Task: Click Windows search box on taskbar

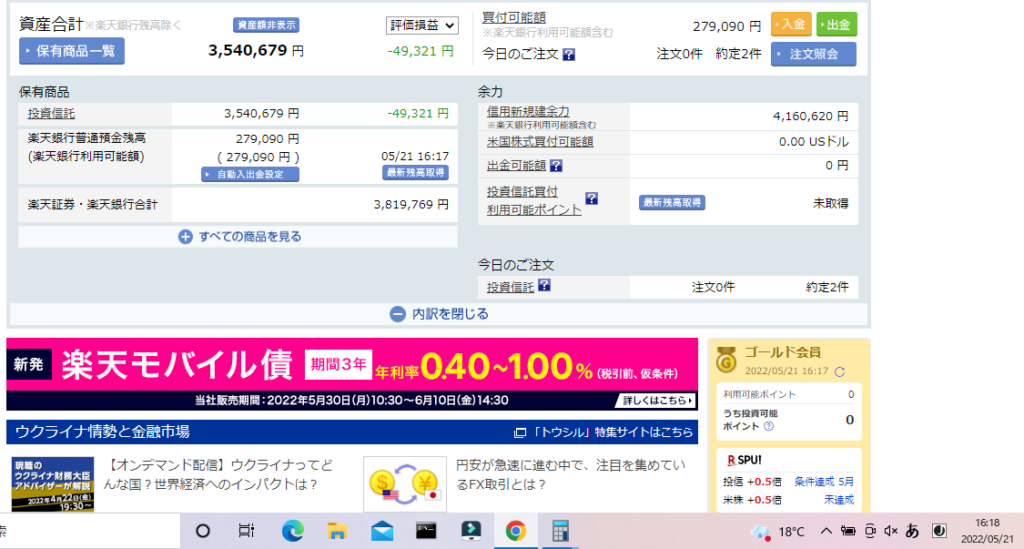Action: (x=89, y=531)
